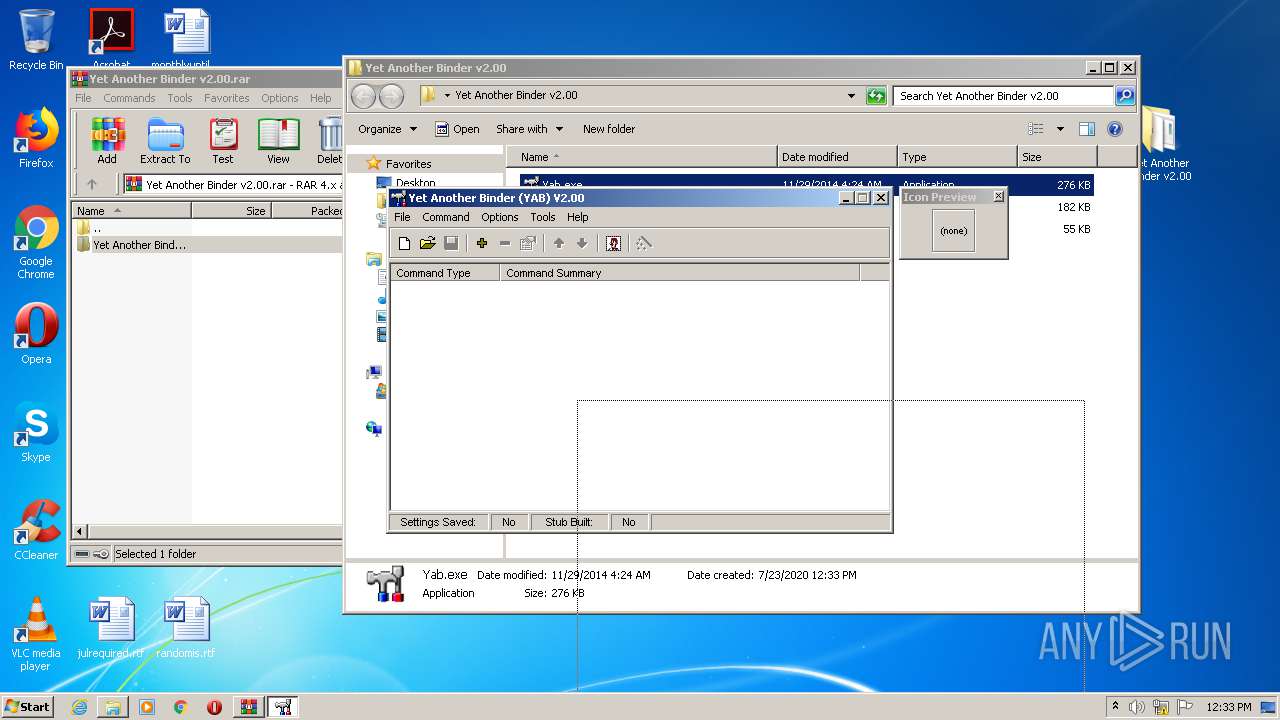Screen dimensions: 1280x720
Task: Open the address bar history dropdown arrow
Action: (x=851, y=96)
